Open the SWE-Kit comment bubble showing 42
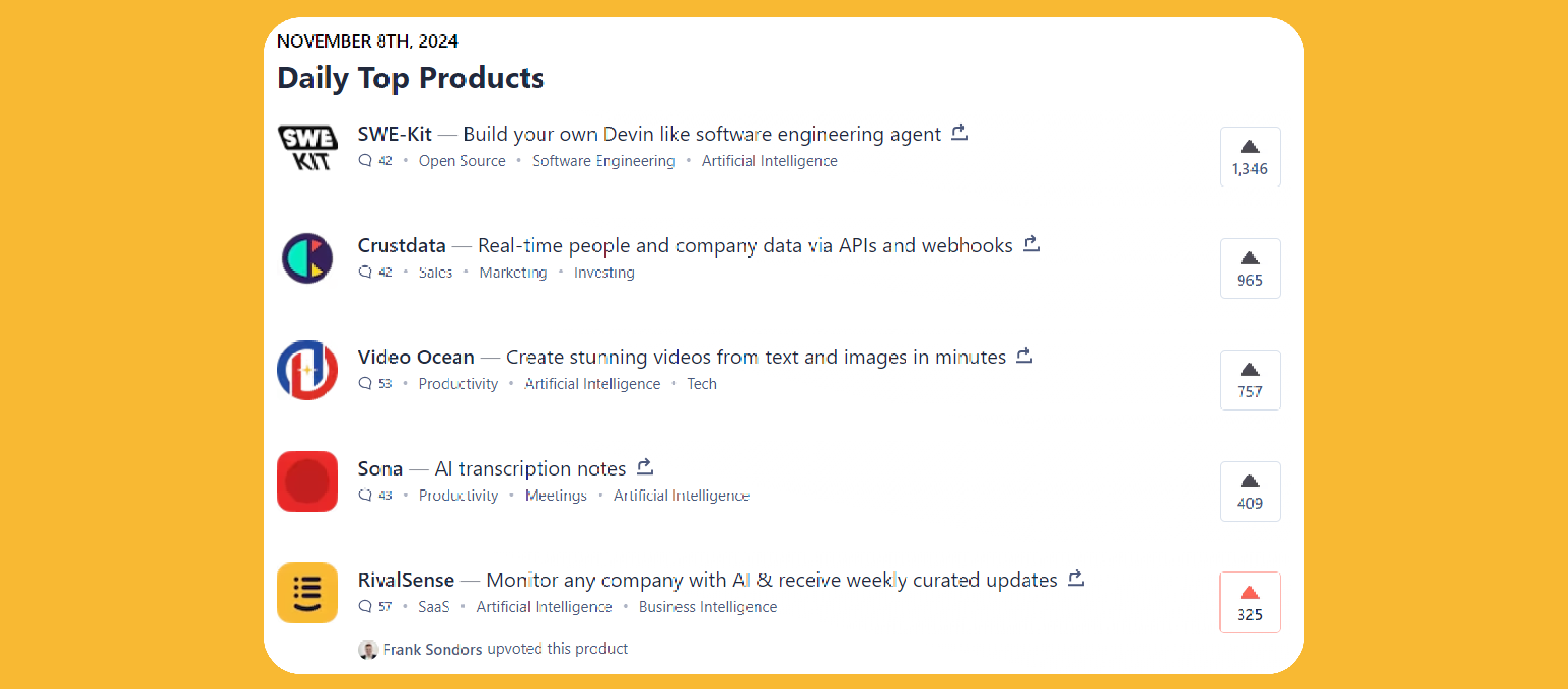Screen dimensions: 1568x689 (x=375, y=161)
